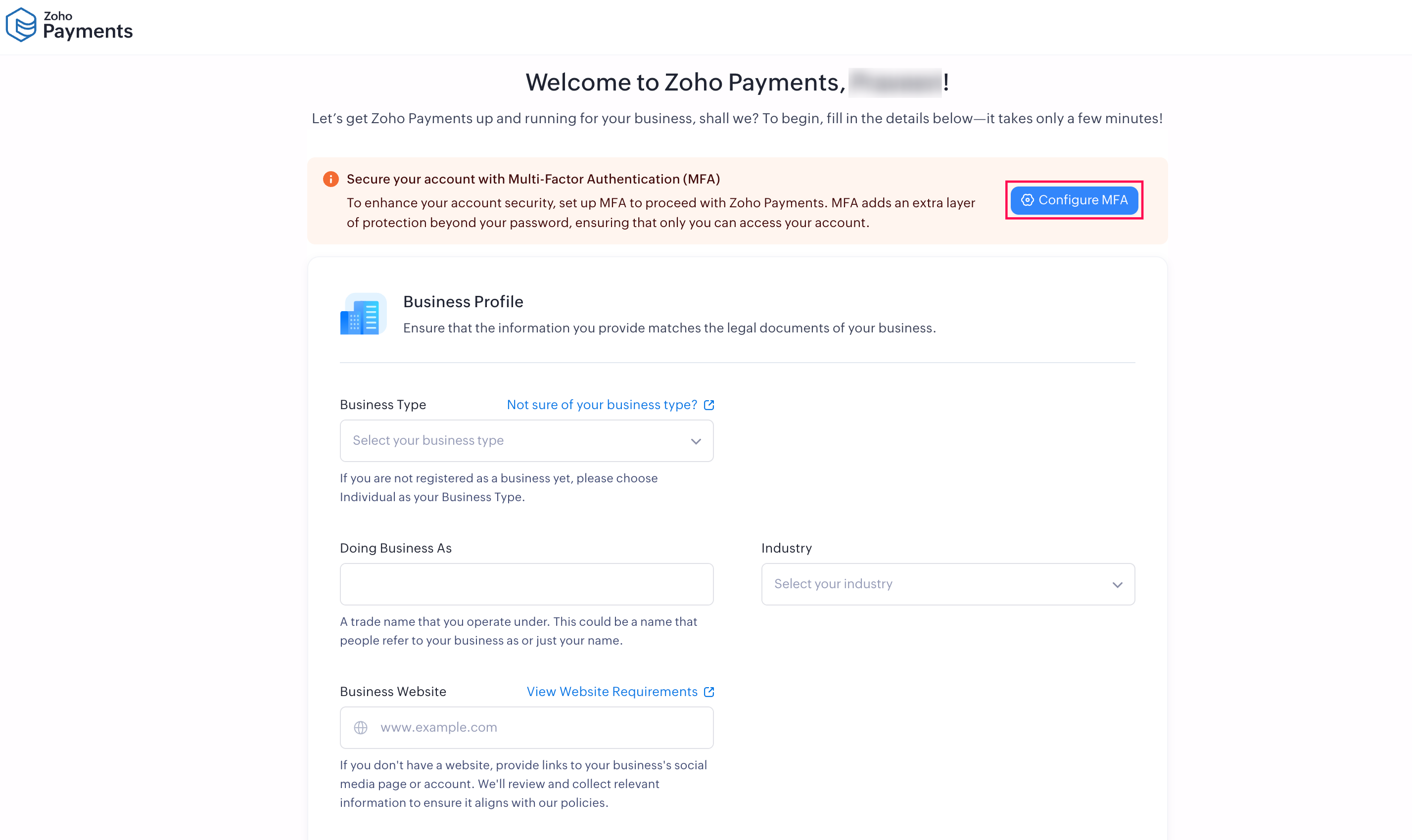1412x840 pixels.
Task: Click the Welcome to Zoho Payments heading
Action: 685,83
